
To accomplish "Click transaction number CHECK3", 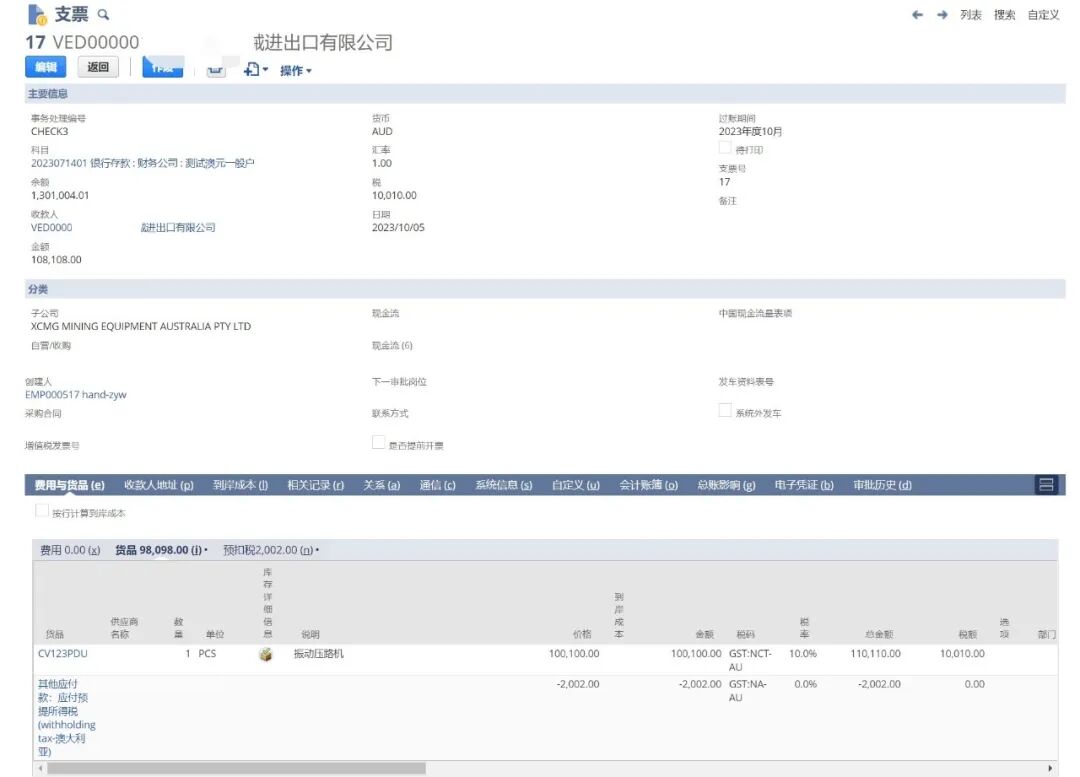I will [x=50, y=132].
